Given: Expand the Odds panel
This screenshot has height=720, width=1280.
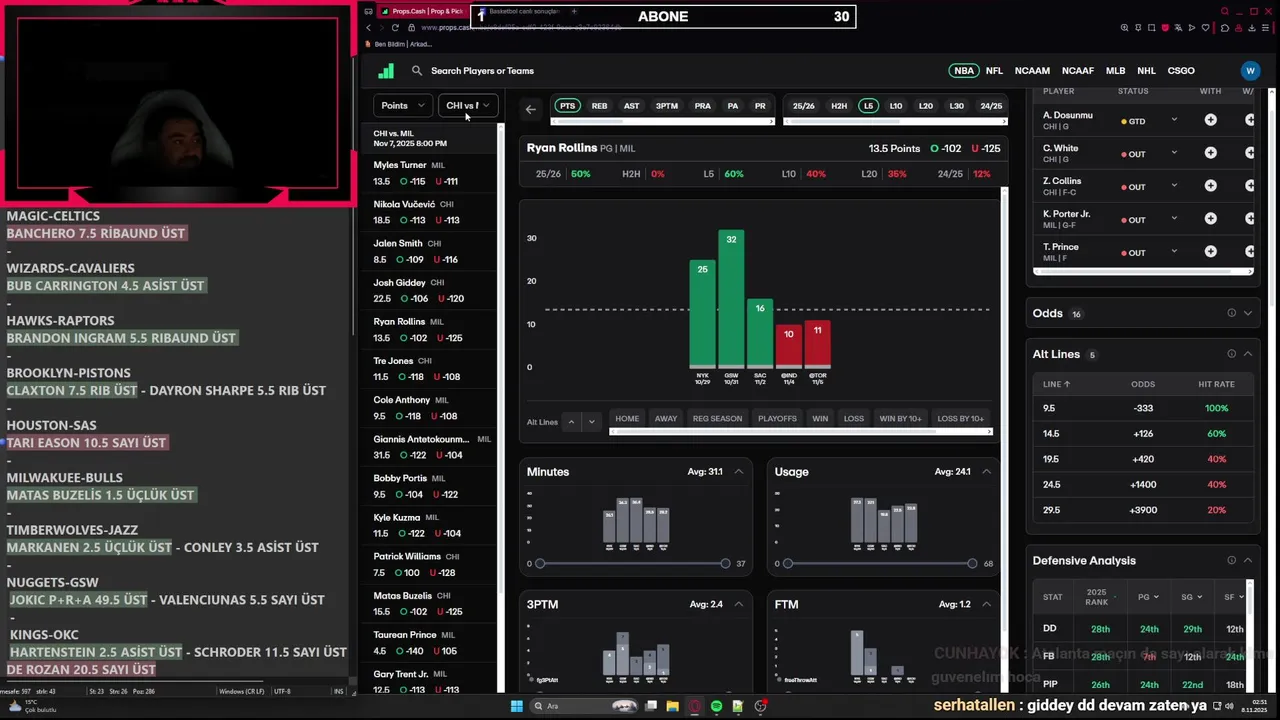Looking at the screenshot, I should 1247,313.
